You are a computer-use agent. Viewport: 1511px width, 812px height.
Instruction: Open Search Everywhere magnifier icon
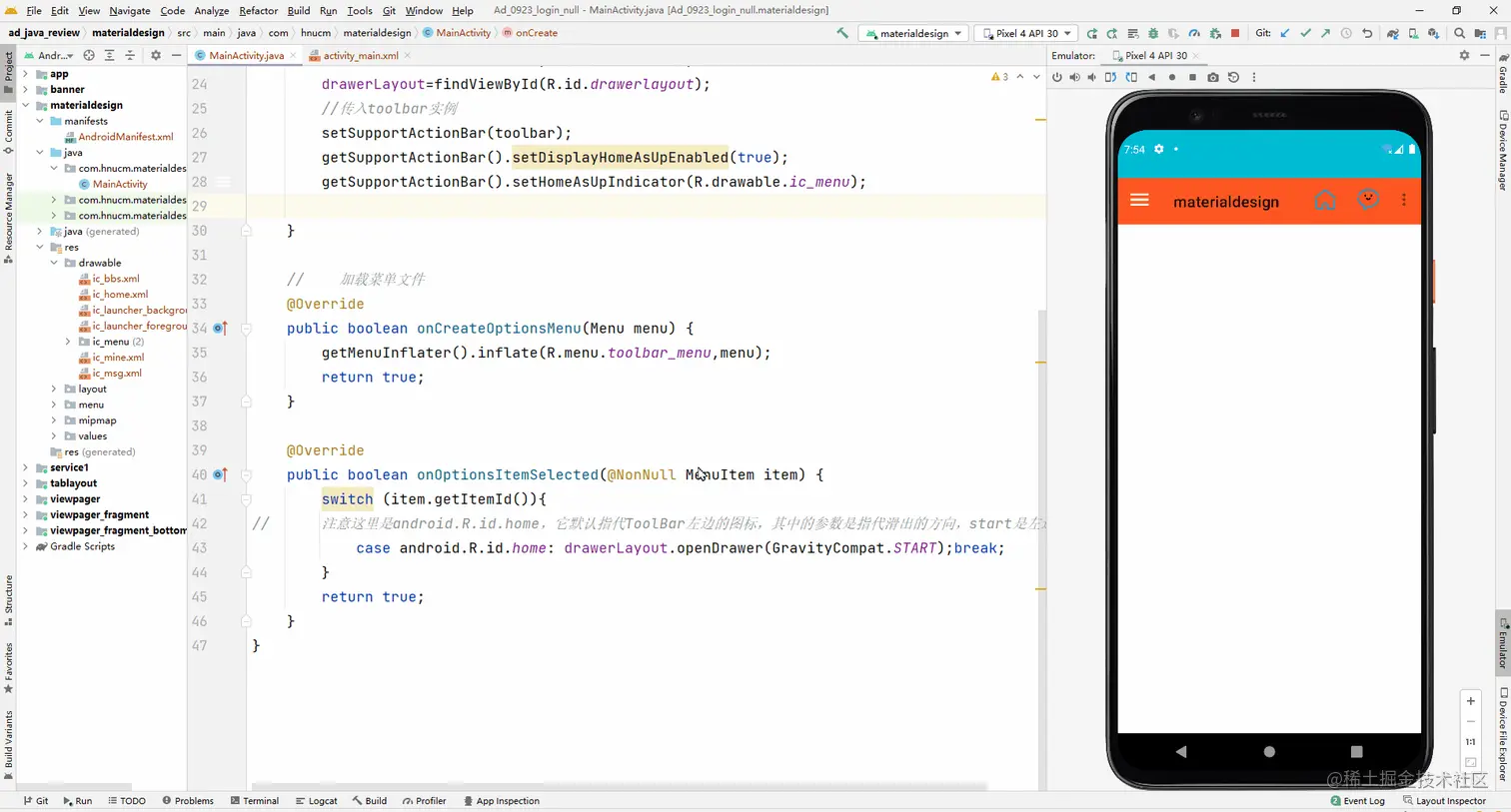pos(1459,33)
